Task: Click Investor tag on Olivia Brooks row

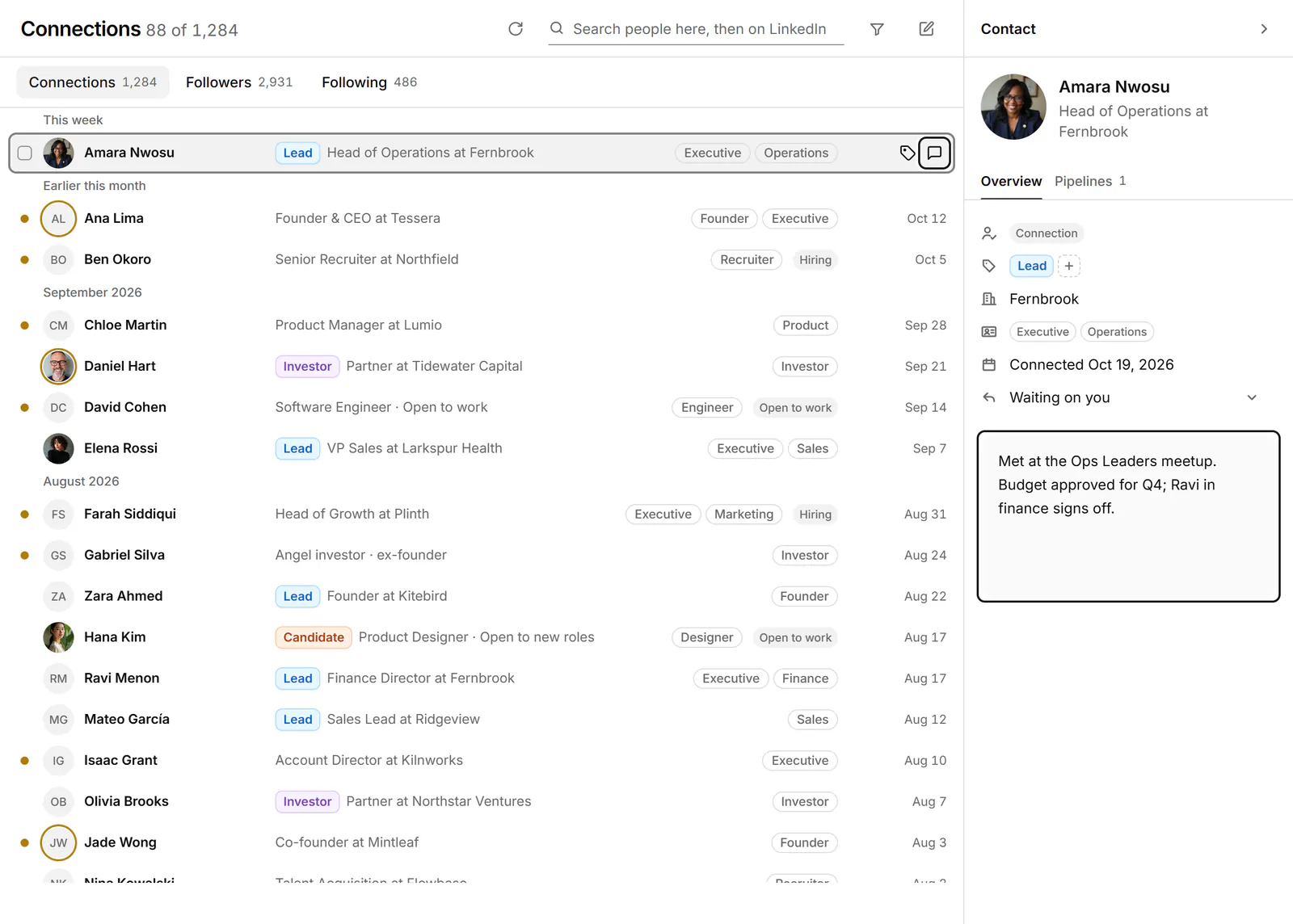Action: (x=307, y=801)
